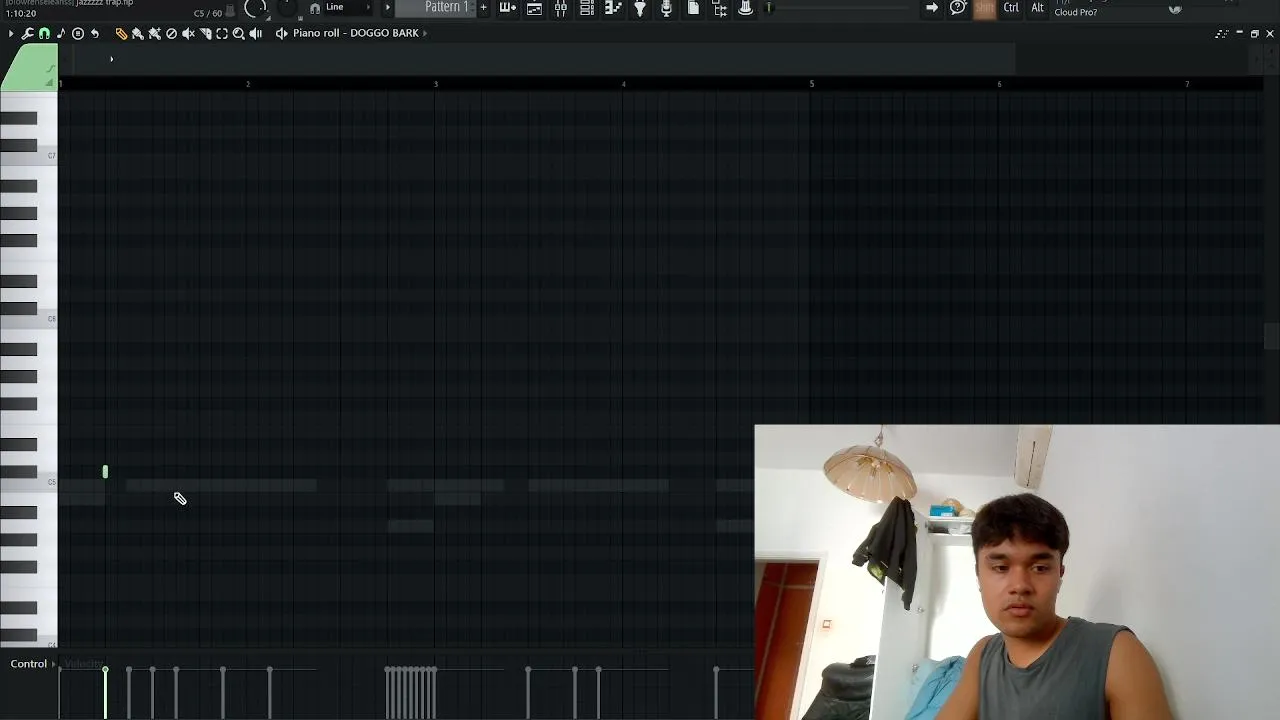This screenshot has width=1280, height=720.
Task: Click the Cloud Pro? text link
Action: click(1076, 12)
